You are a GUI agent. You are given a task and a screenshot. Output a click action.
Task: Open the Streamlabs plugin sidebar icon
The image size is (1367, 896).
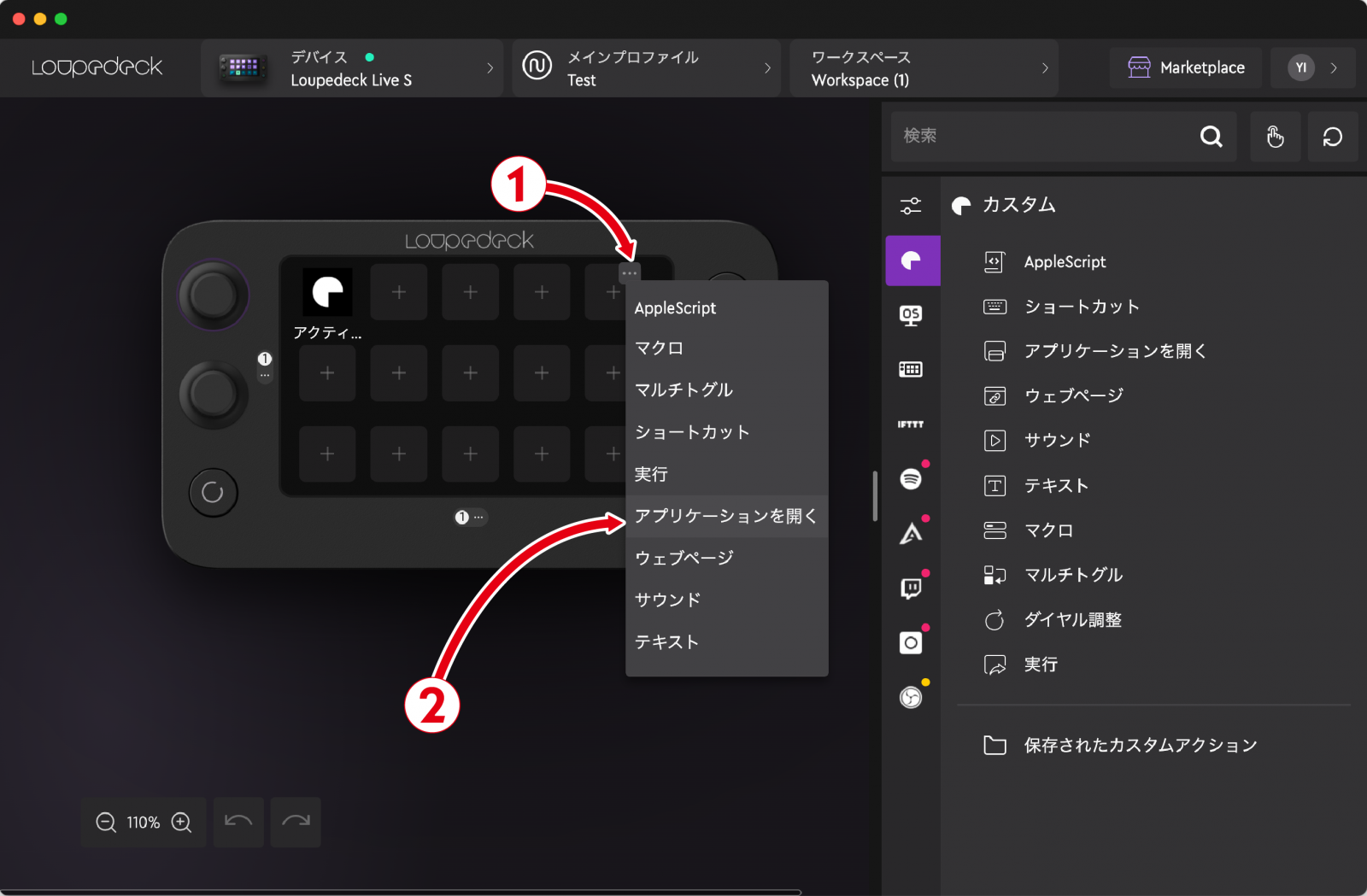coord(911,533)
